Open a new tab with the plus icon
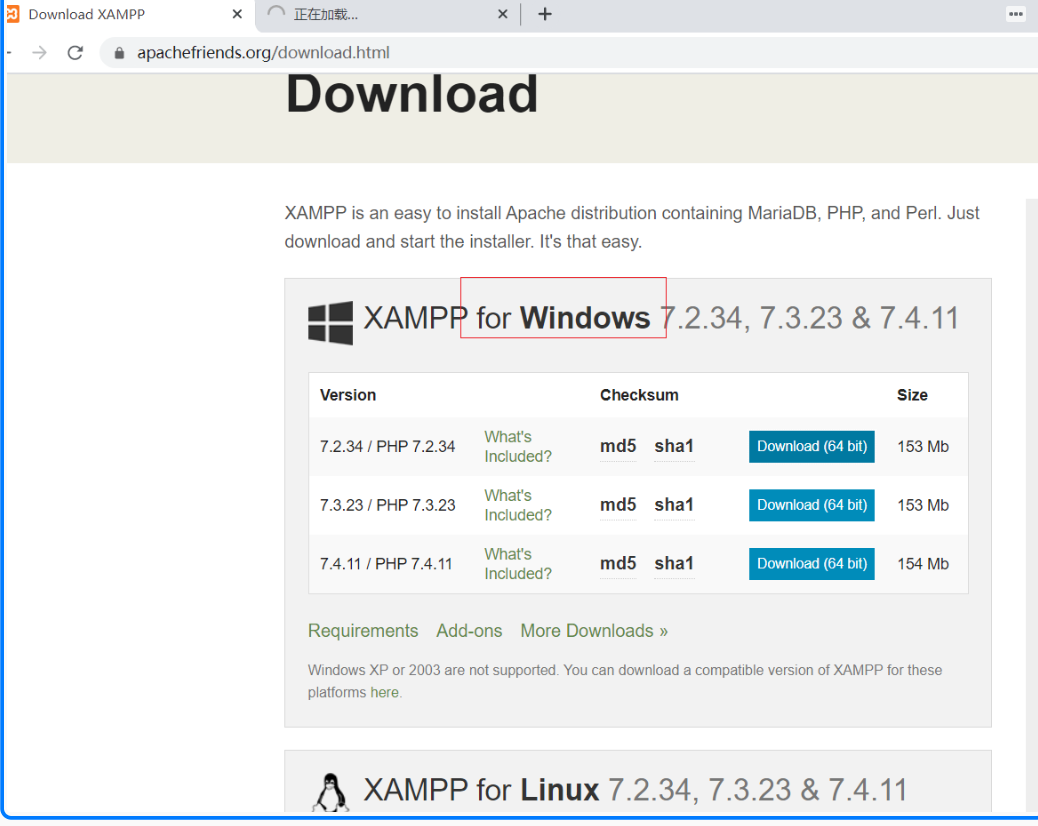 click(x=545, y=14)
